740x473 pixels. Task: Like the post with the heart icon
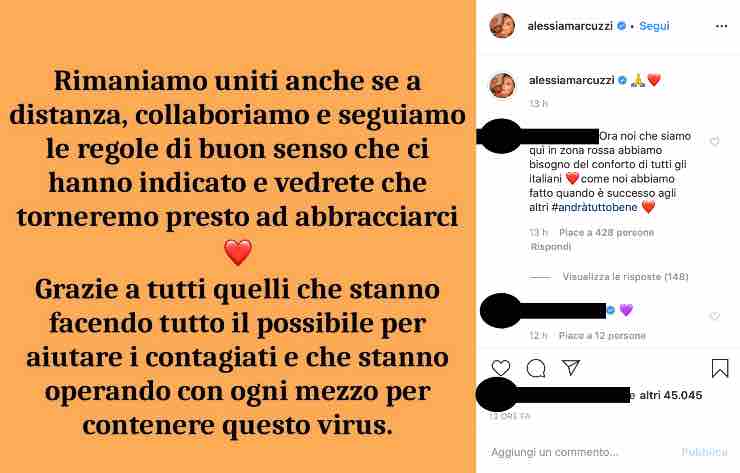pos(501,368)
